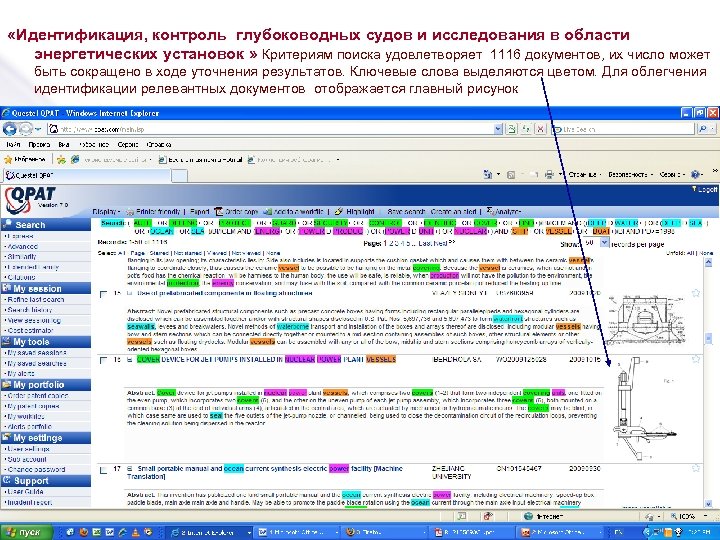720x540 pixels.
Task: Click Create an alert link
Action: [x=453, y=212]
